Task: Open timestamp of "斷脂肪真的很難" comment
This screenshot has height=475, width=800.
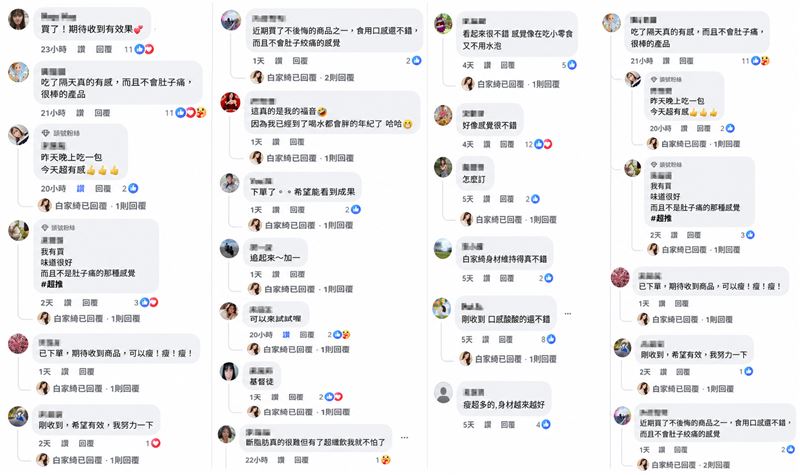Action: pyautogui.click(x=258, y=459)
